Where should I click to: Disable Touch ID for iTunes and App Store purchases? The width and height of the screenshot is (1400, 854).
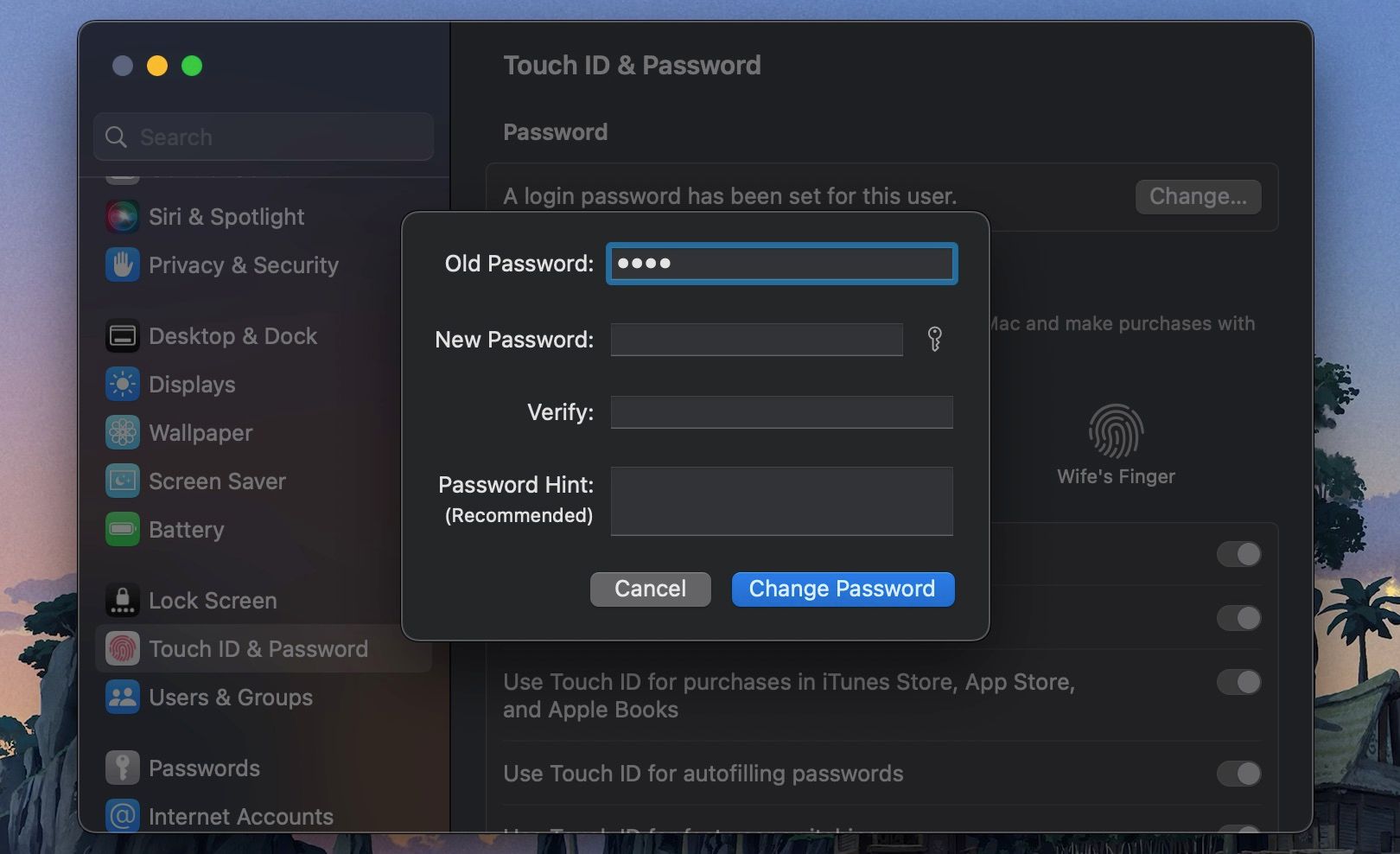[1239, 682]
